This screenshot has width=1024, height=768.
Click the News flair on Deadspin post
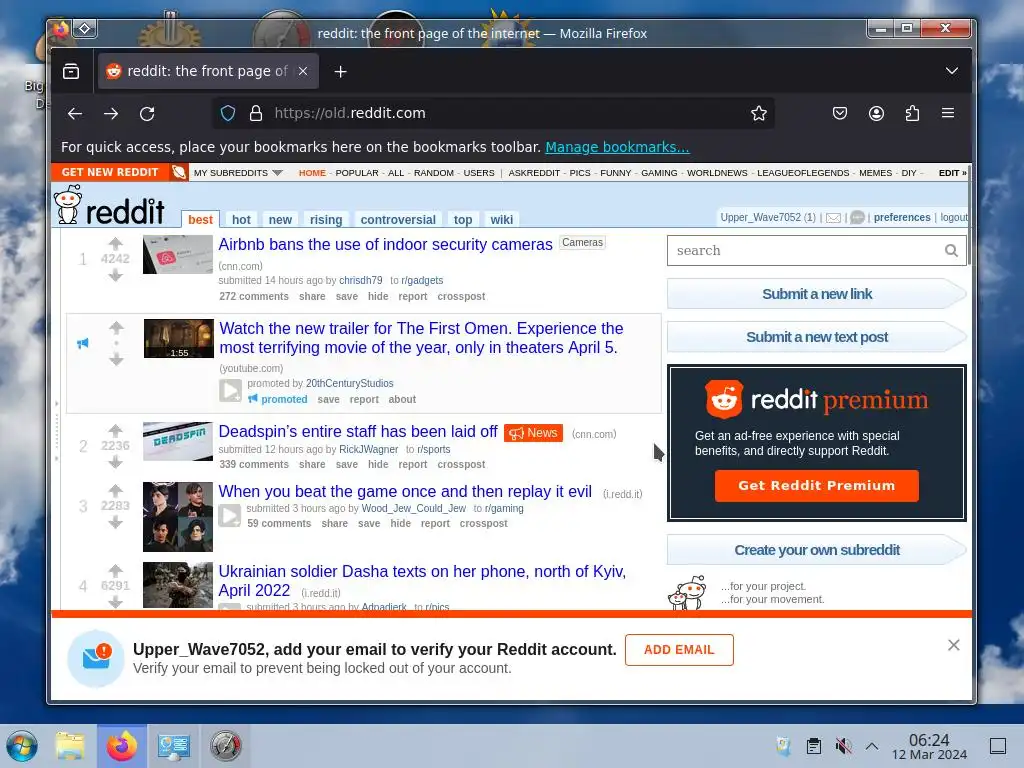[x=533, y=433]
